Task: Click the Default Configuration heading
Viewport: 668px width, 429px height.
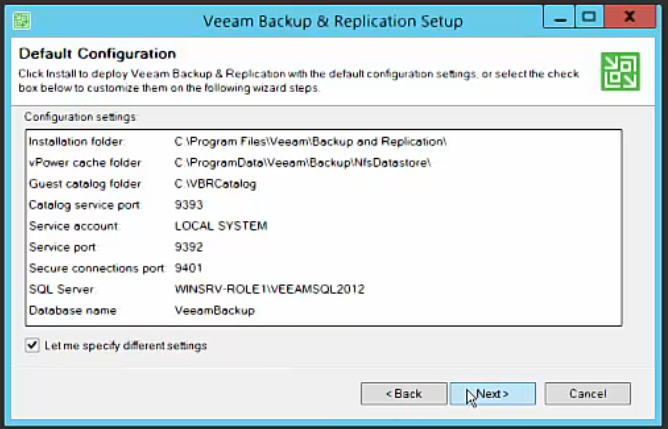Action: coord(98,54)
